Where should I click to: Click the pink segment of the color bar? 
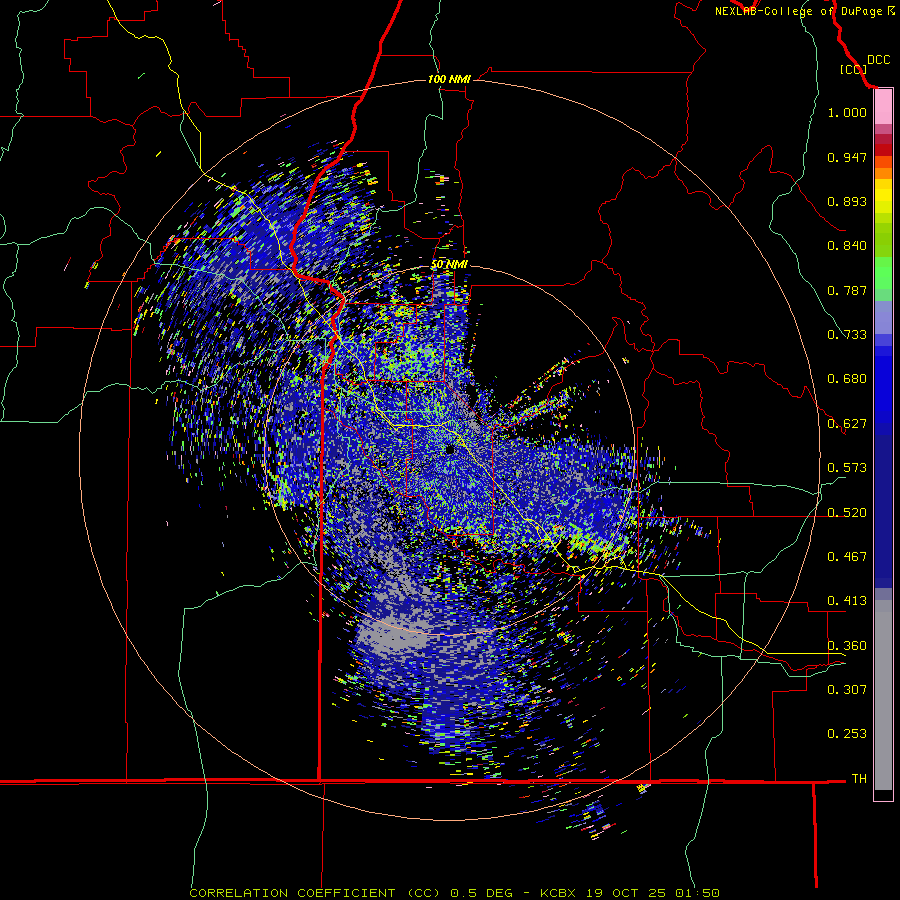tap(883, 107)
